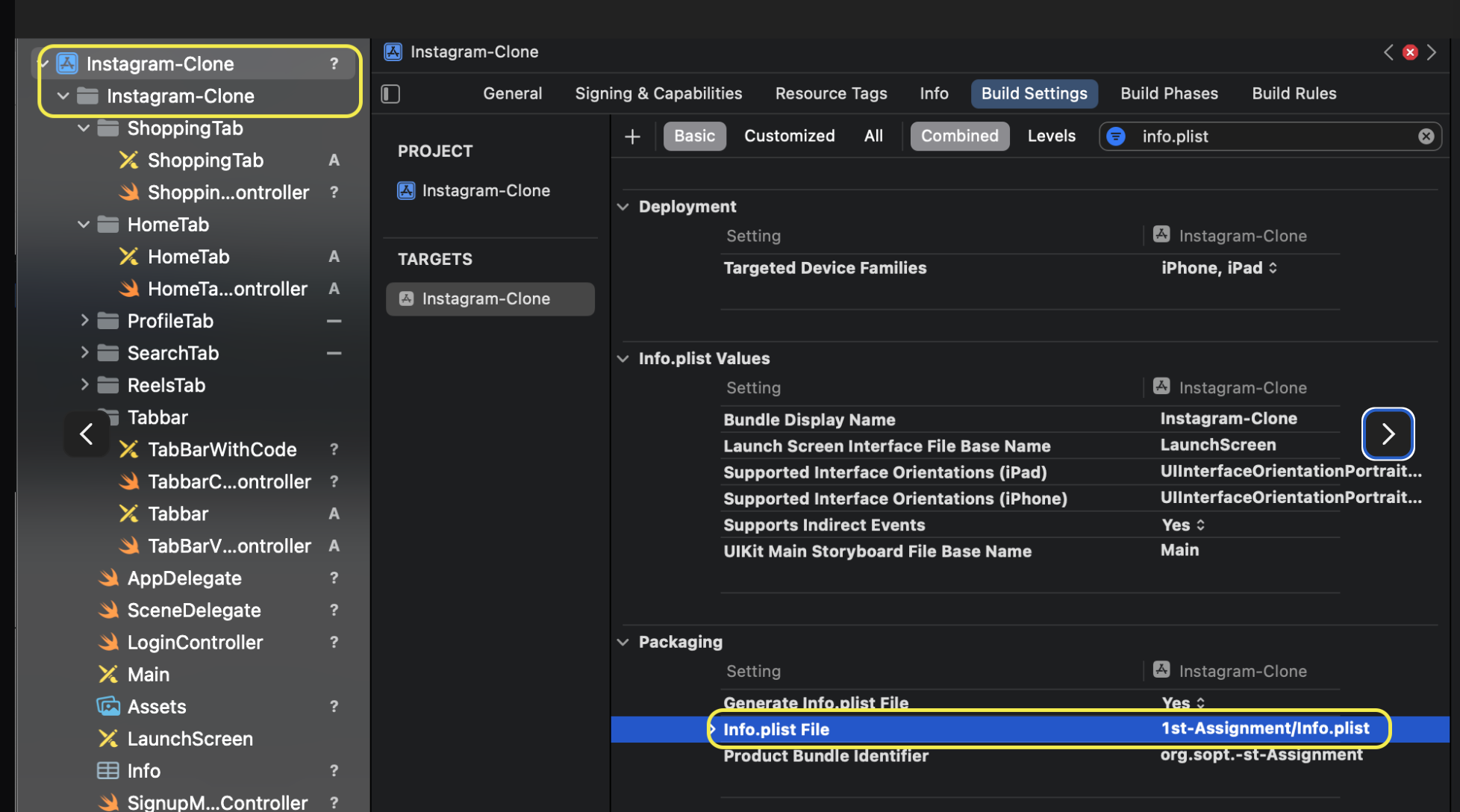Image resolution: width=1460 pixels, height=812 pixels.
Task: Add a build setting with plus button
Action: click(x=632, y=137)
